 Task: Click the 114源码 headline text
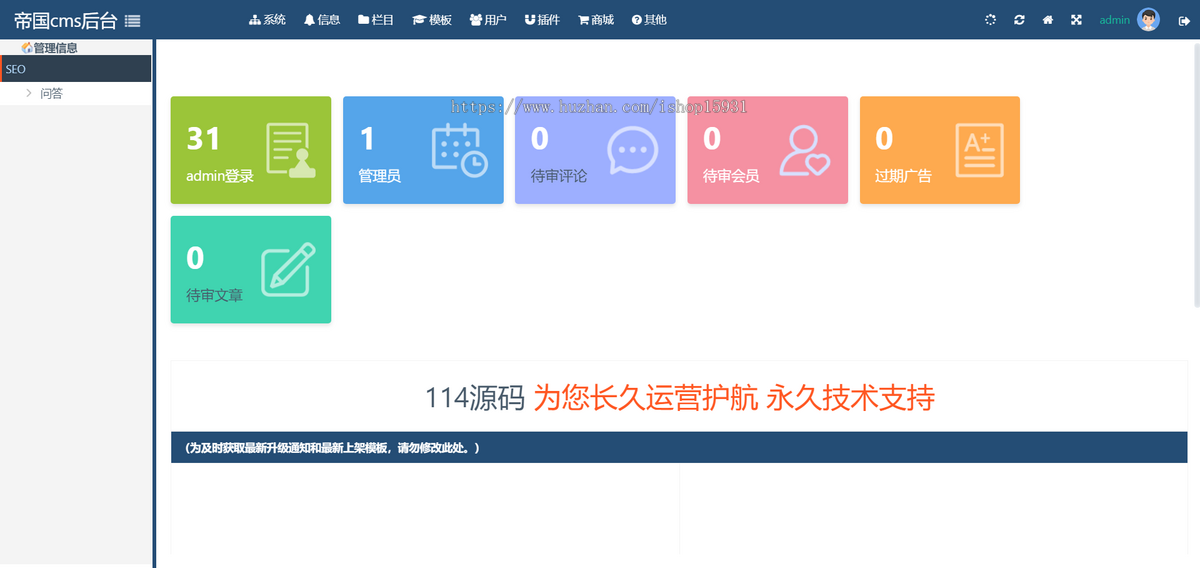[x=475, y=398]
